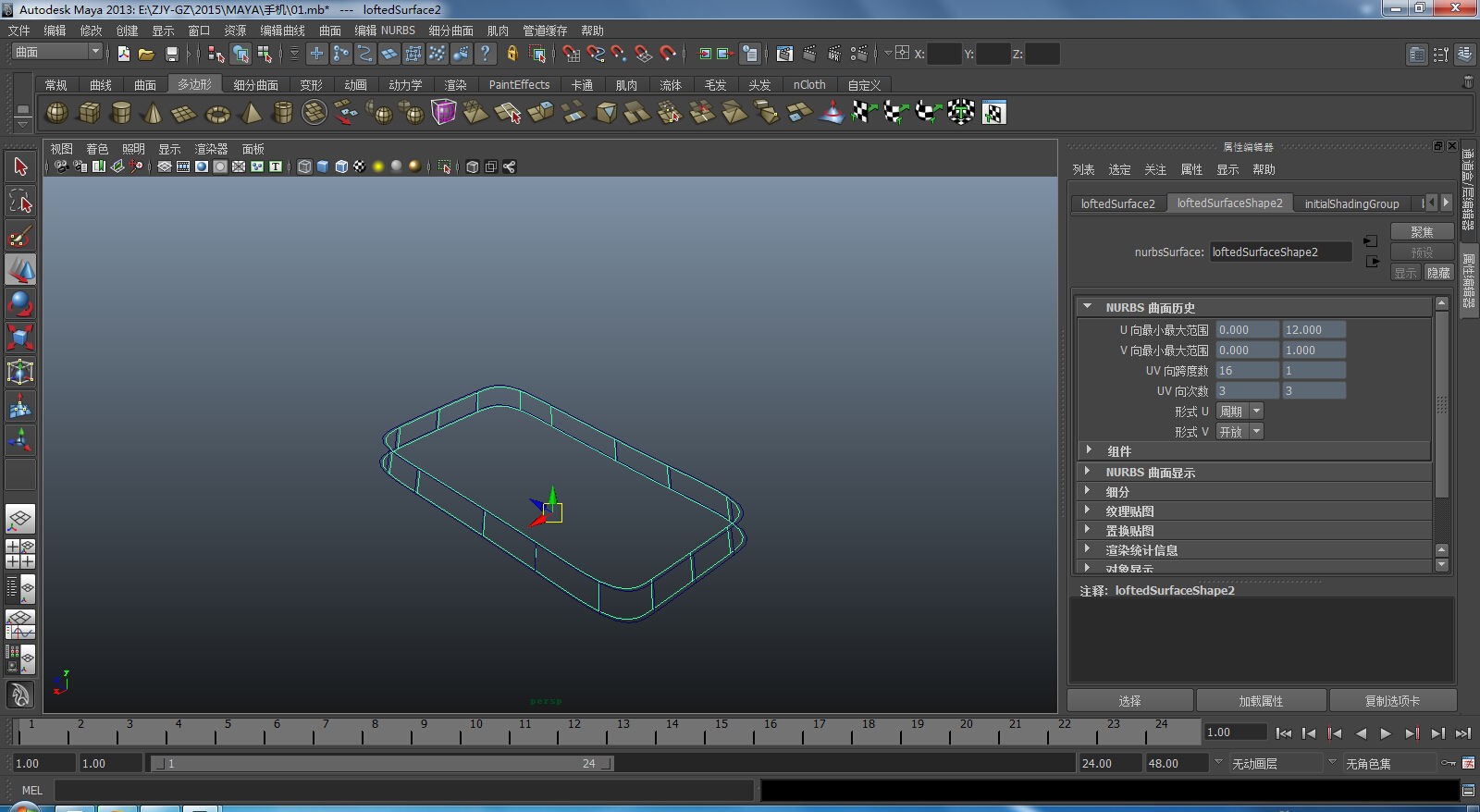
Task: Click the save scene icon
Action: point(171,55)
